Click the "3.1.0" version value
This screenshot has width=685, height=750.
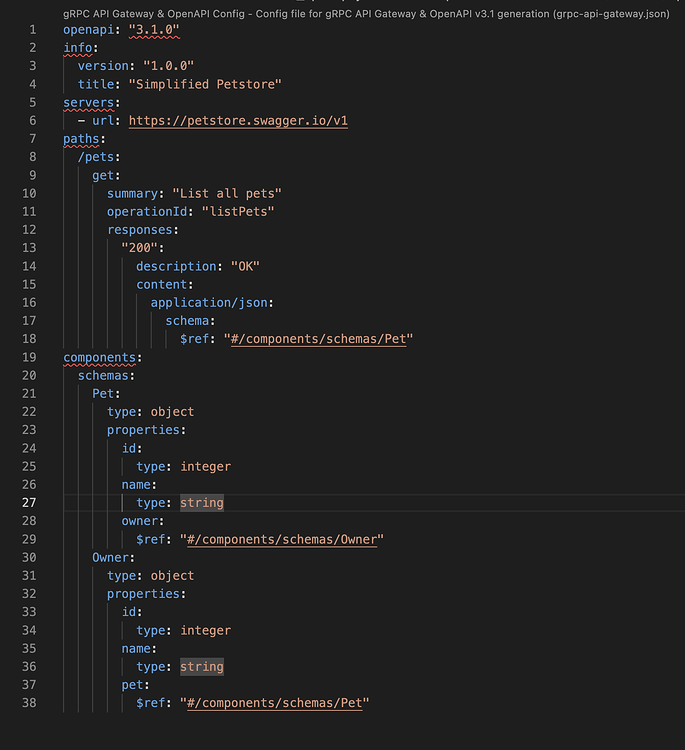point(154,30)
